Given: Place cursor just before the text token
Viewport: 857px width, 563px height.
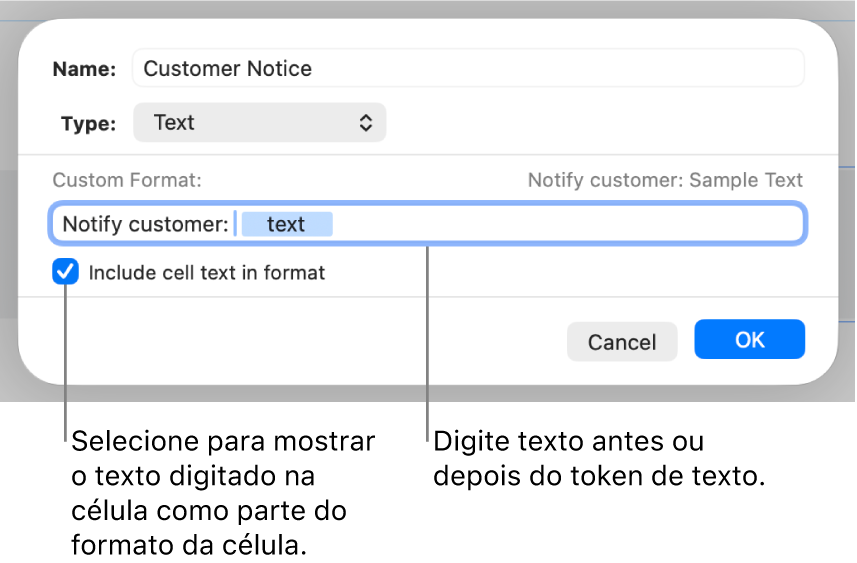Looking at the screenshot, I should point(238,224).
